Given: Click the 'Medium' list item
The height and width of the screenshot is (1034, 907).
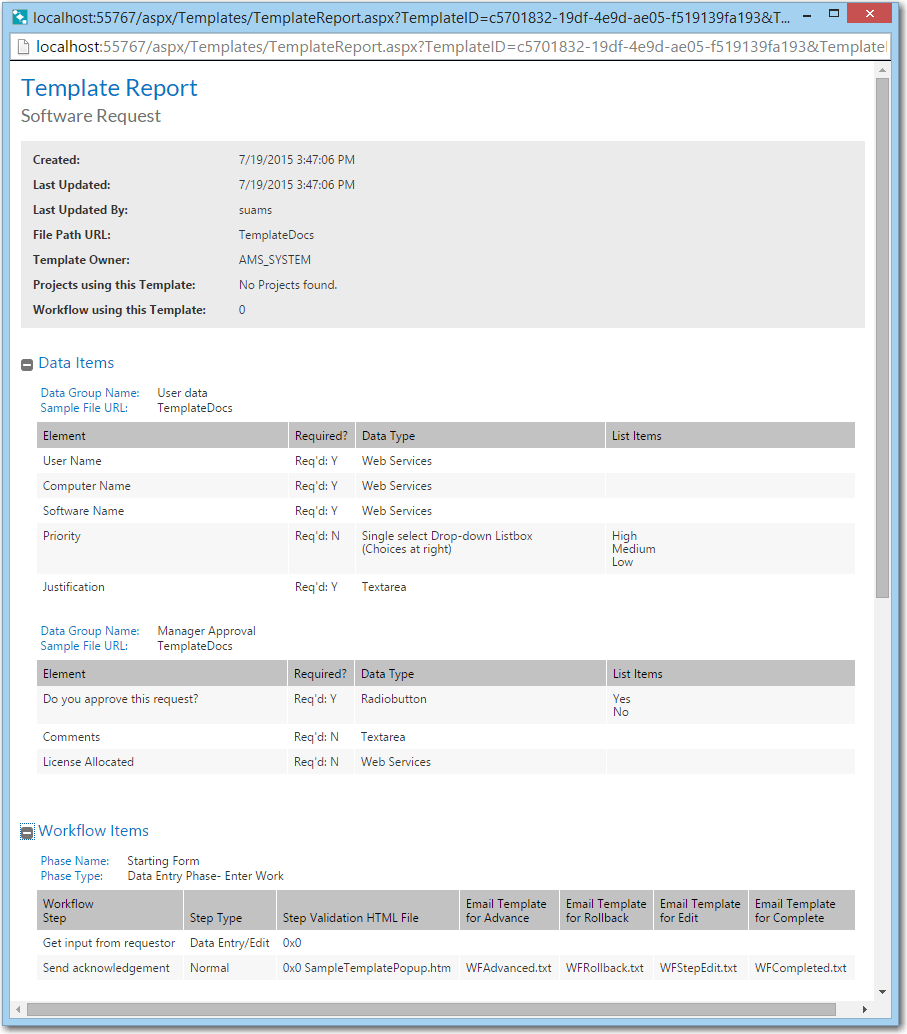Looking at the screenshot, I should pos(633,549).
